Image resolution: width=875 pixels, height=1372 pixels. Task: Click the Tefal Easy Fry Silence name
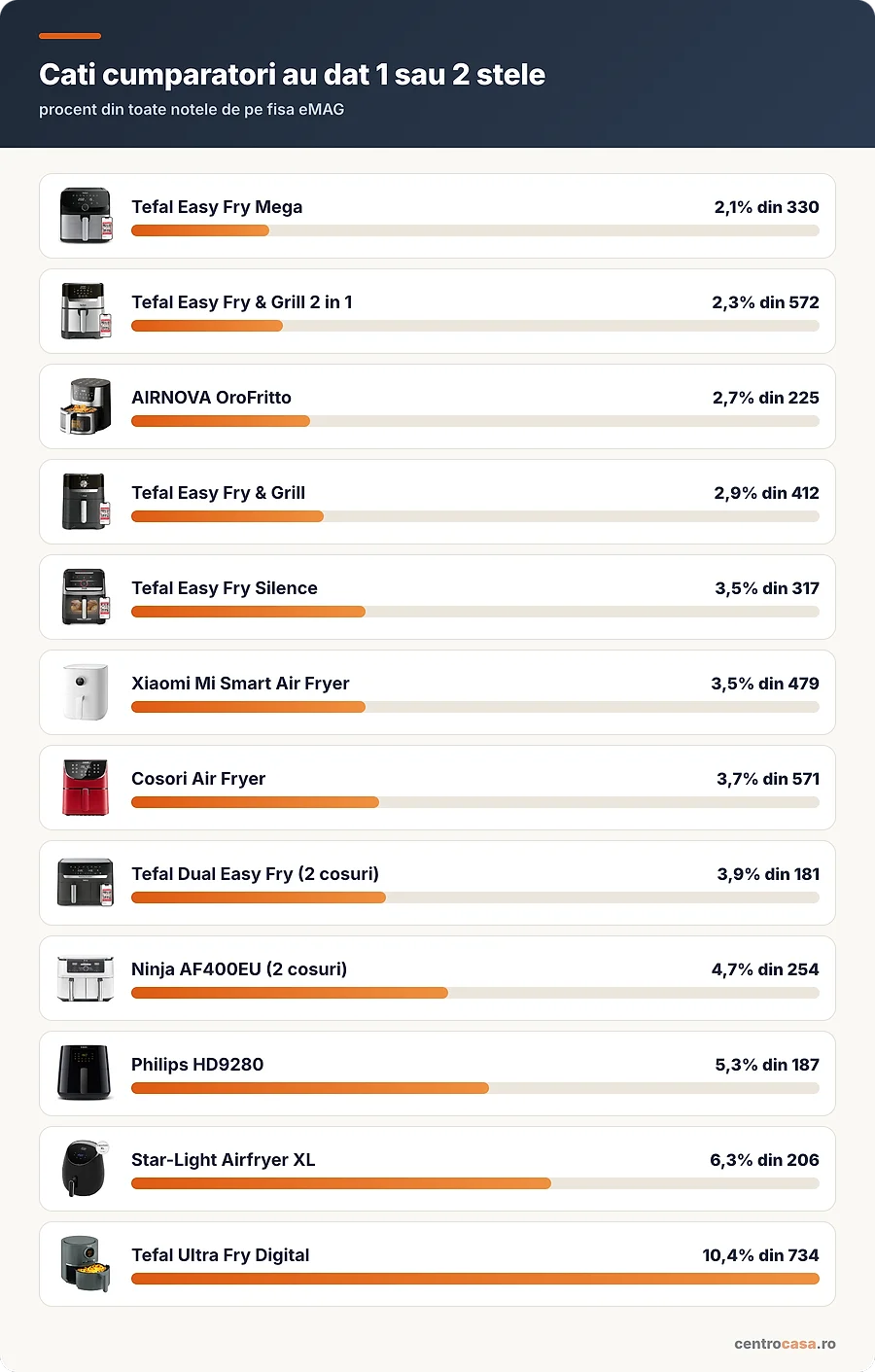point(225,588)
